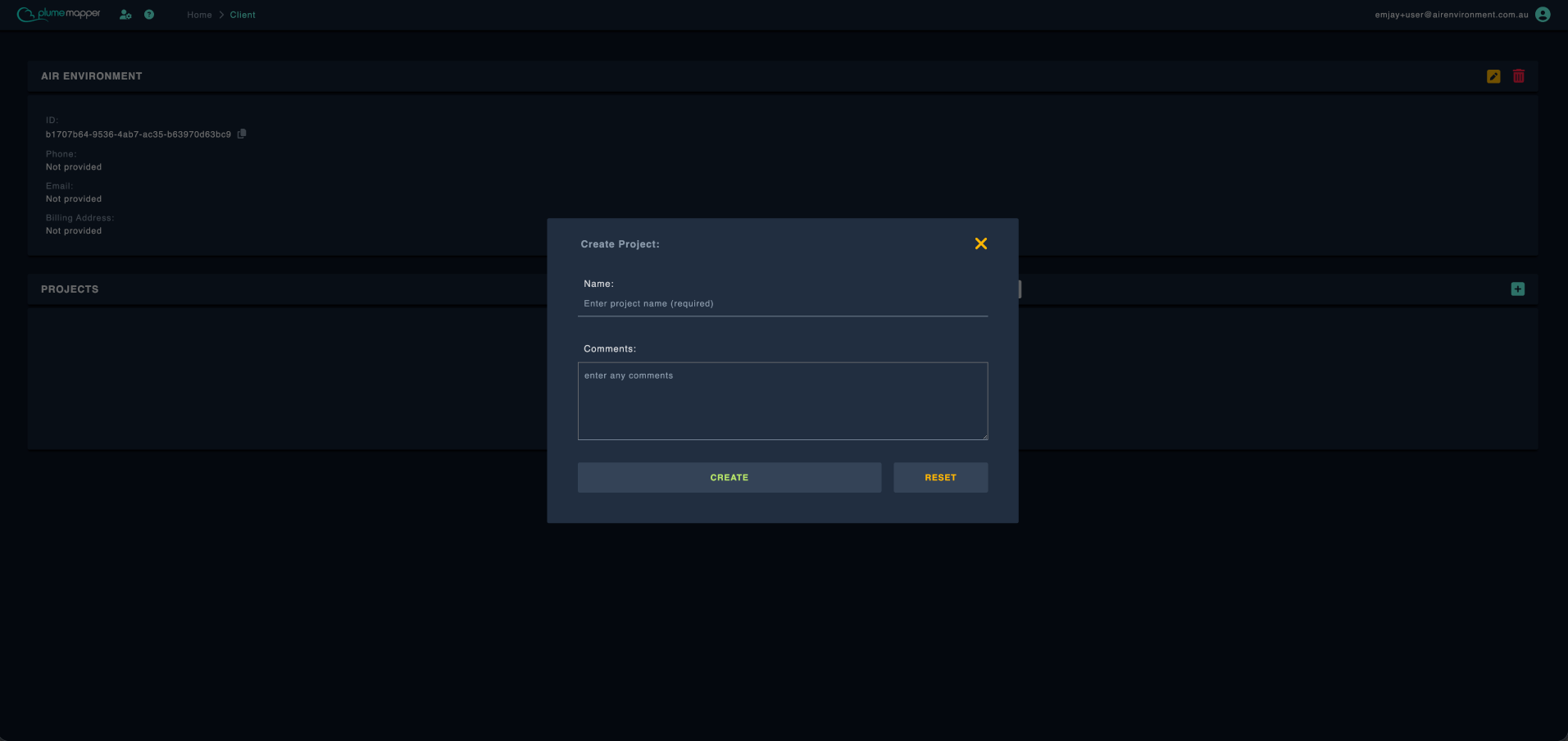Open the help question mark icon
The image size is (1568, 741).
click(149, 15)
